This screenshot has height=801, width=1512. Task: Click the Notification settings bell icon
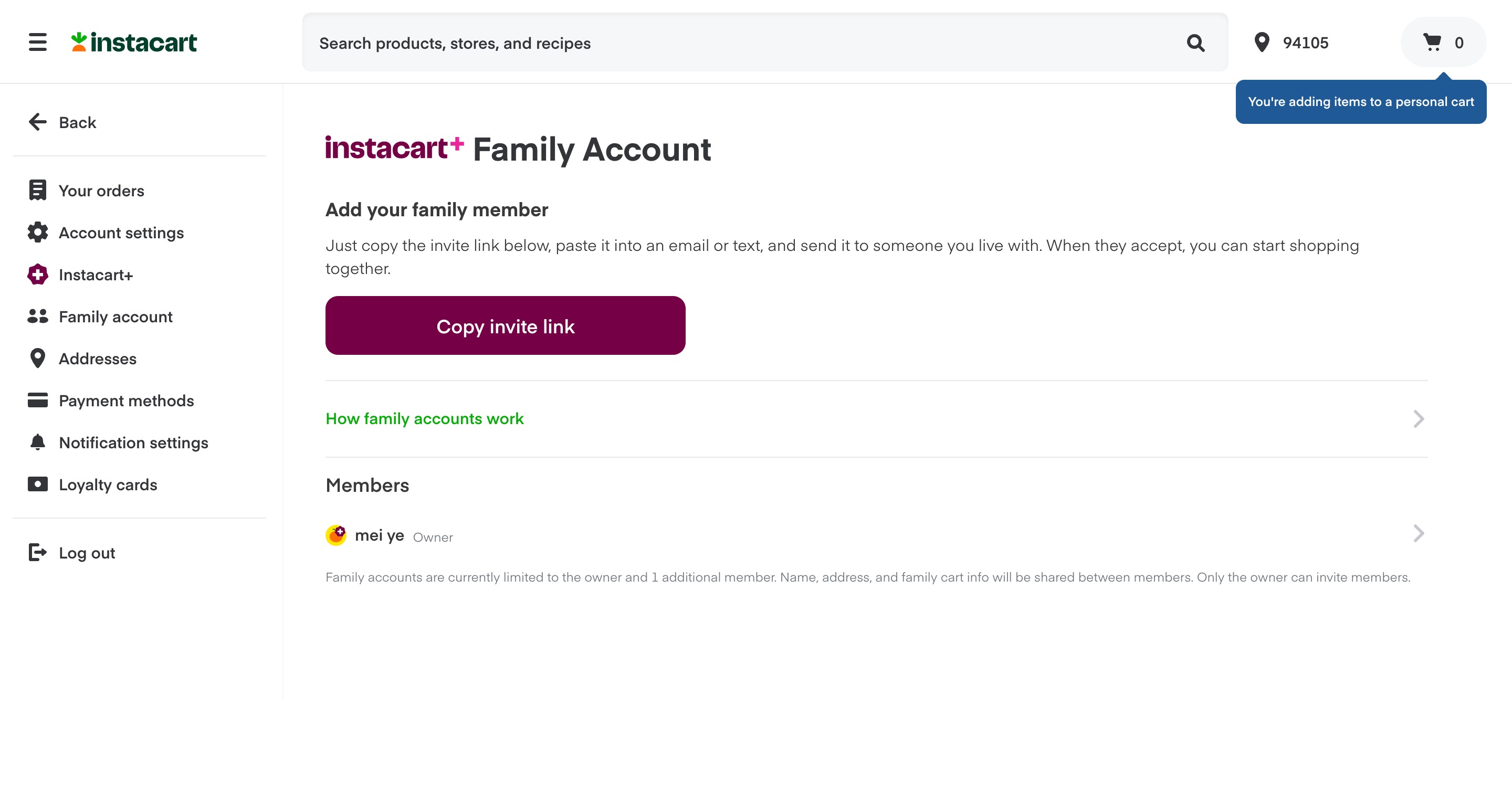click(38, 442)
